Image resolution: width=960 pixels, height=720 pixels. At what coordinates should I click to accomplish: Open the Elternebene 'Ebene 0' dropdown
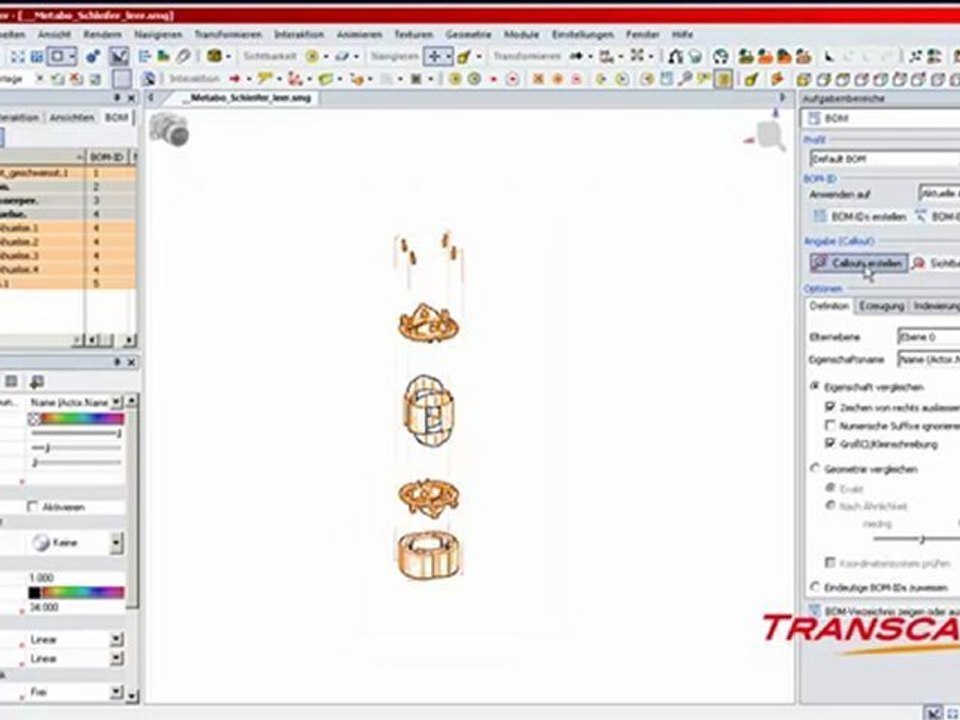click(x=928, y=337)
